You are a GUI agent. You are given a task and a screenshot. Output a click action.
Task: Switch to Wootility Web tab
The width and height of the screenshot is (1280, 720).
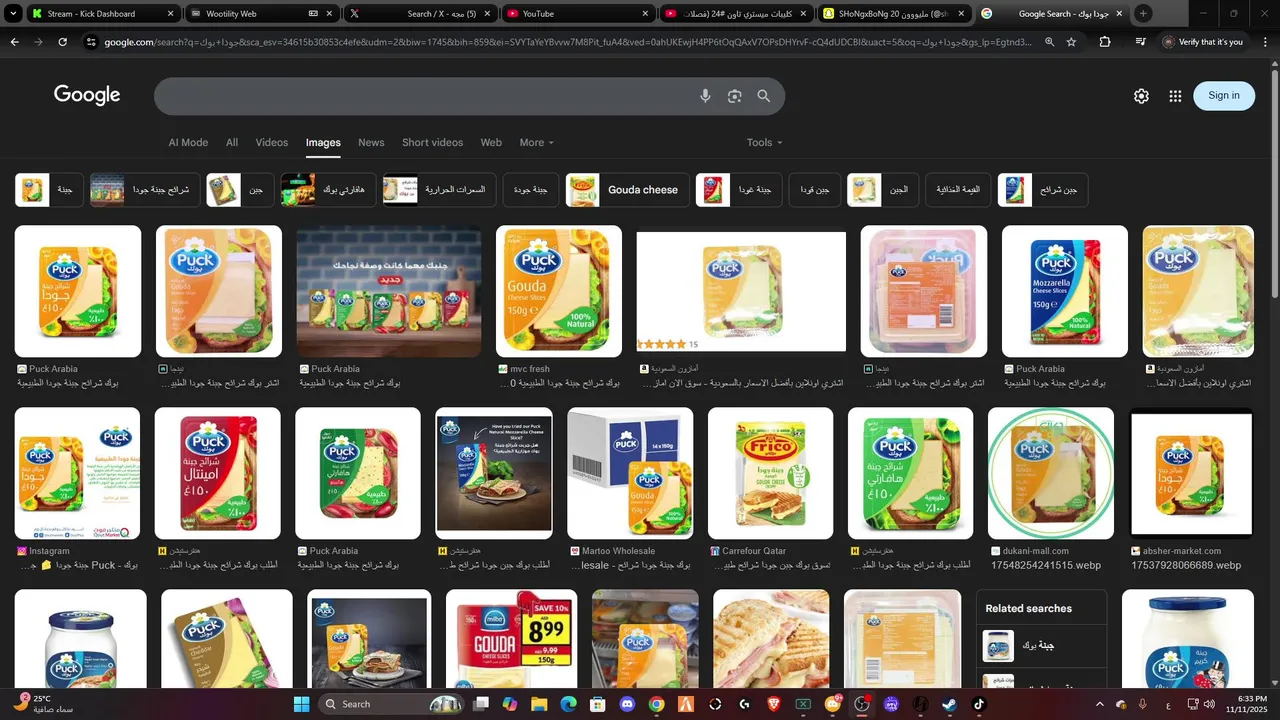coord(263,13)
